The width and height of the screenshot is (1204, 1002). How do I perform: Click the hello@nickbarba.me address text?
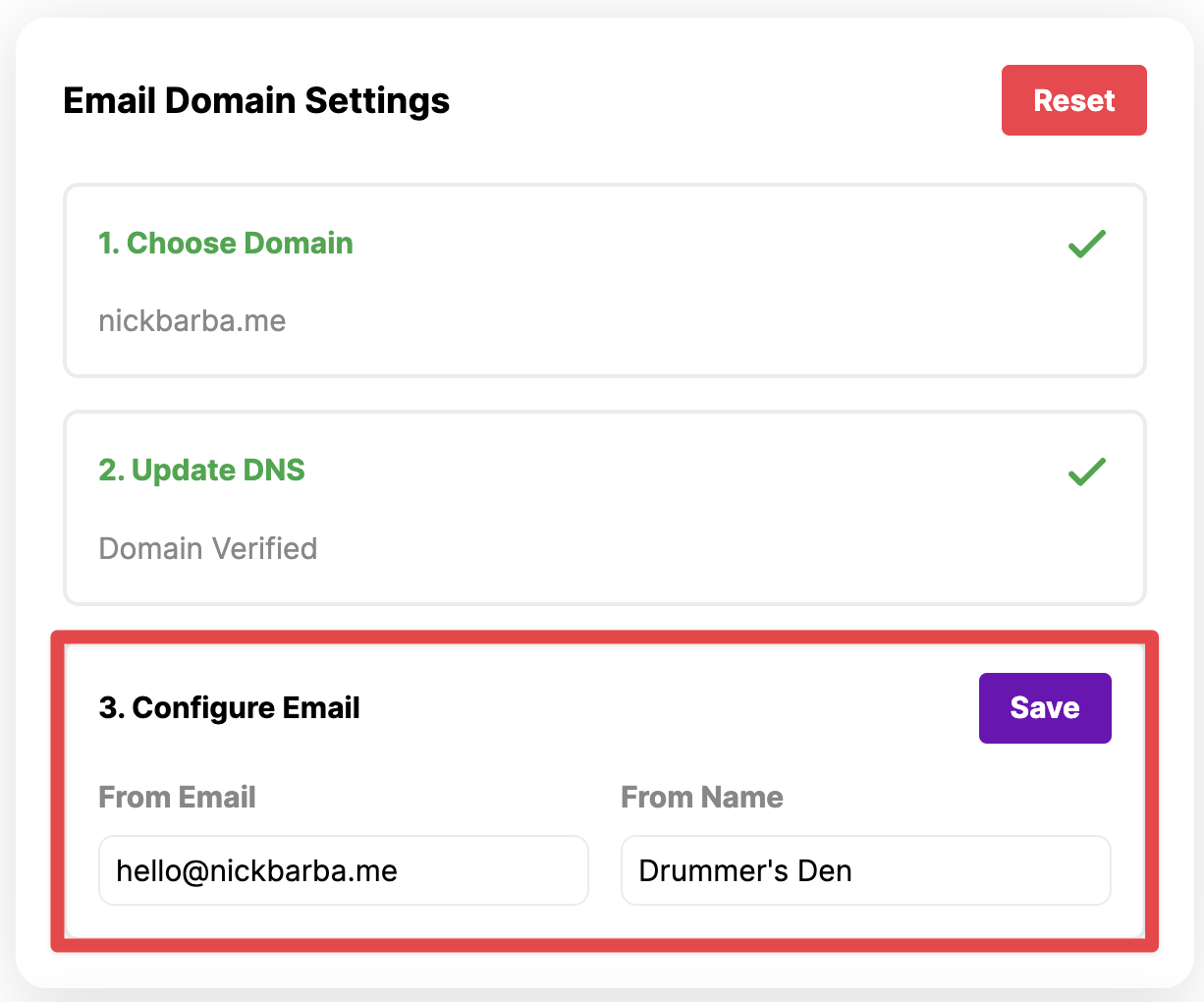coord(257,871)
